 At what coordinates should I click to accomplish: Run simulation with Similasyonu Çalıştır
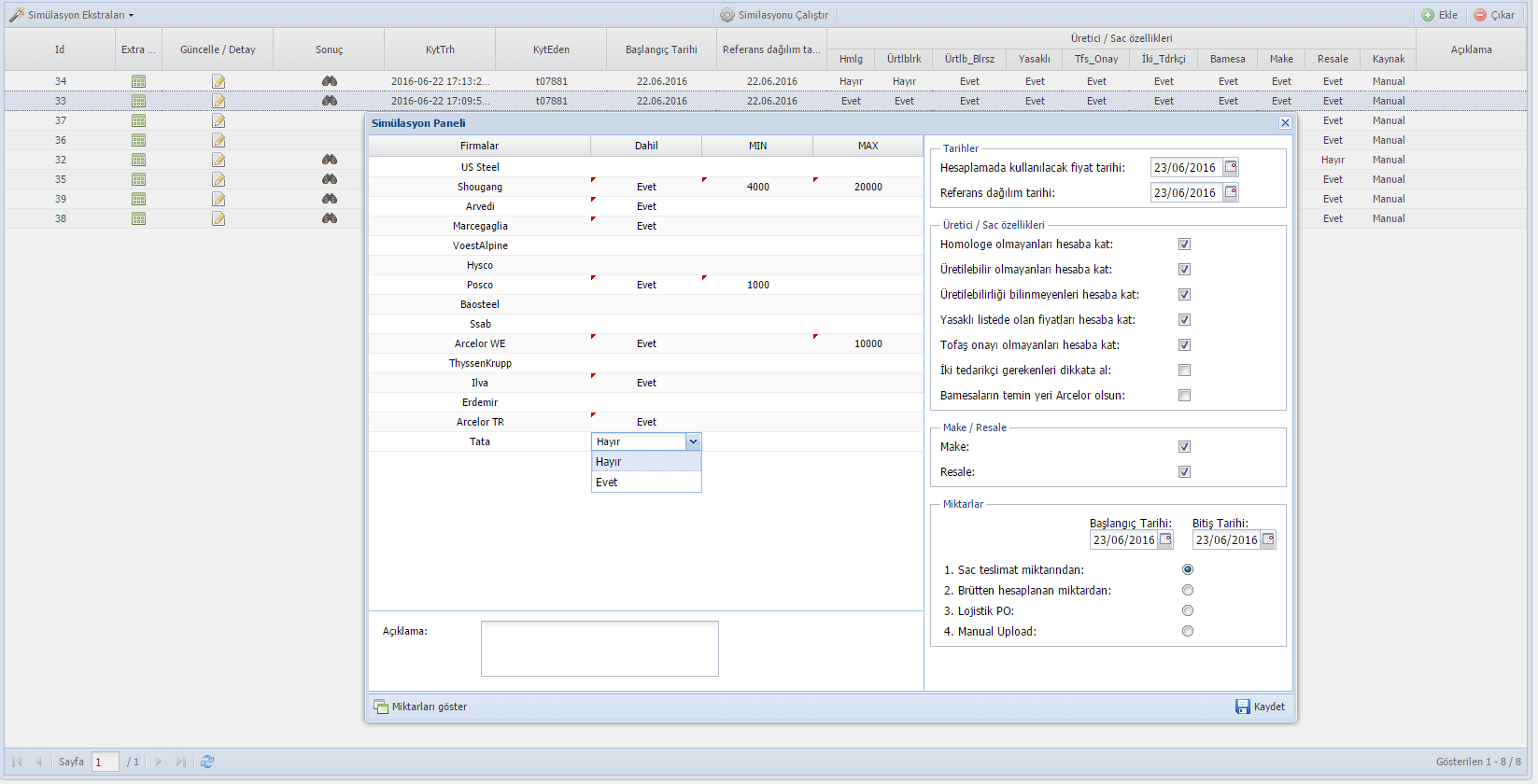774,15
